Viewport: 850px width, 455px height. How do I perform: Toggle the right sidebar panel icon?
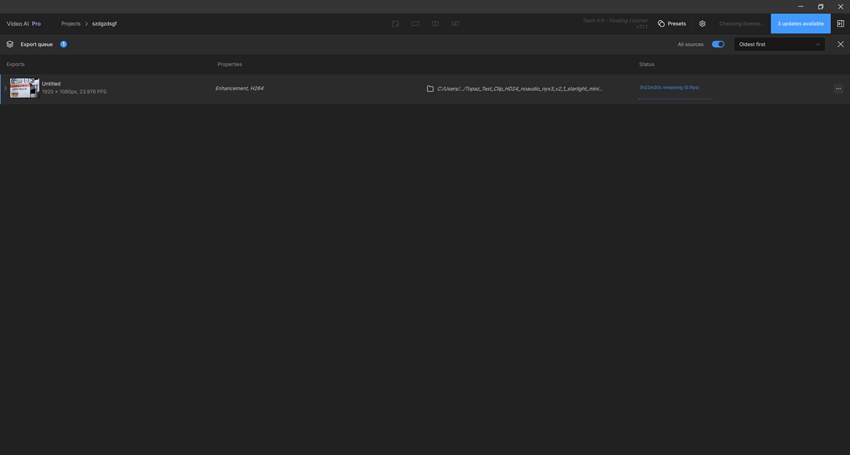tap(840, 24)
